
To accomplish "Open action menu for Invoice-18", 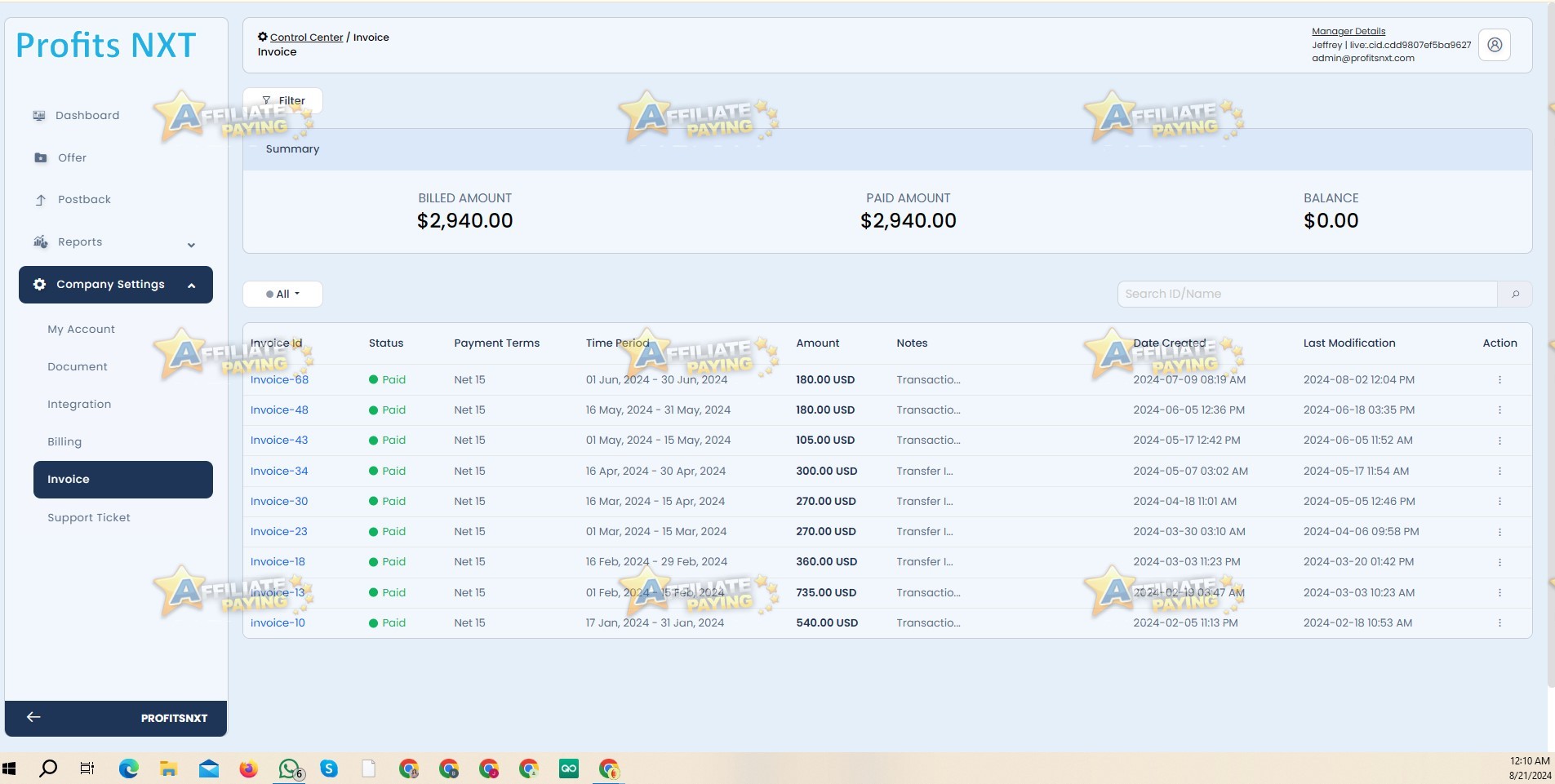I will click(1499, 561).
